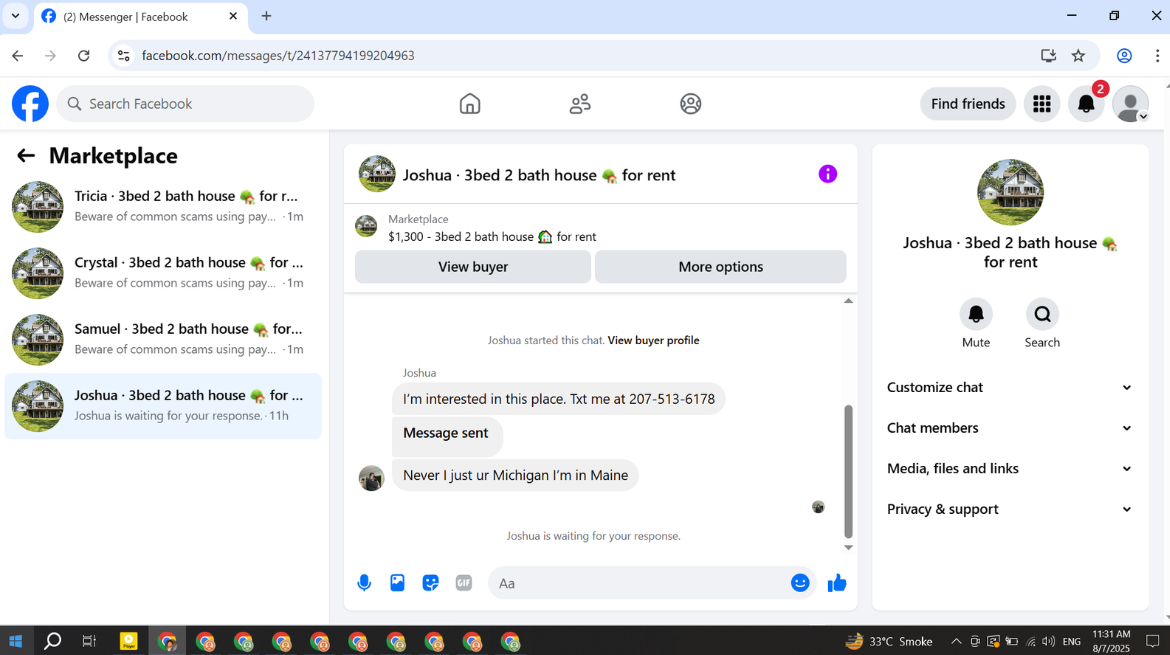Reload the page with the refresh icon

point(84,55)
